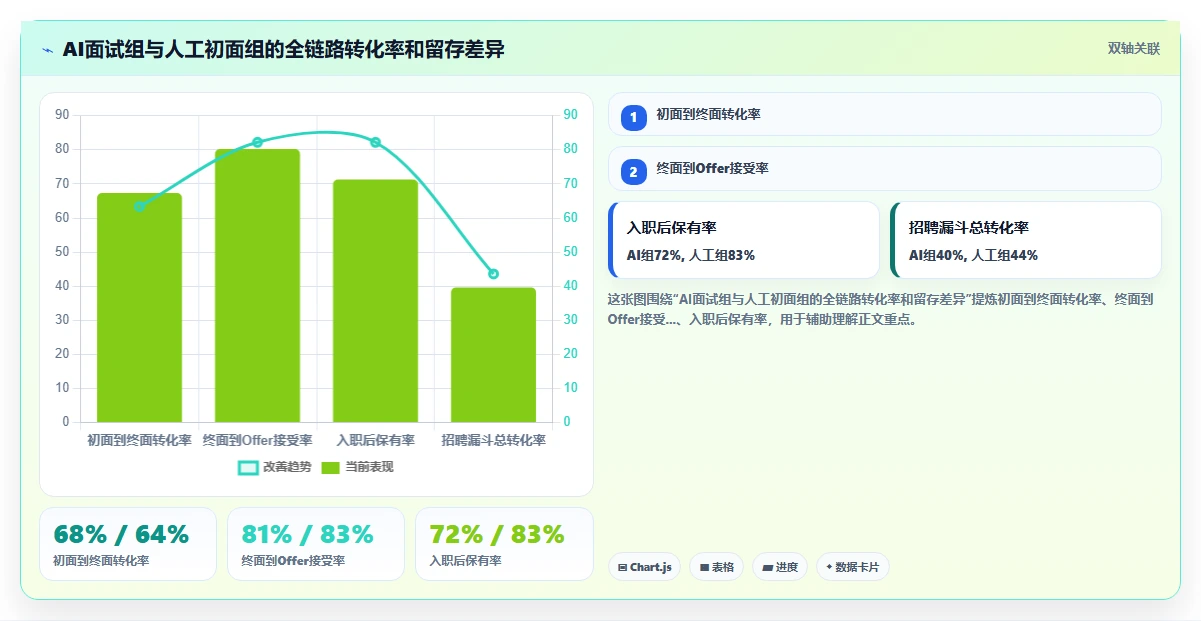Click the right axis value 90
The image size is (1201, 621).
571,115
